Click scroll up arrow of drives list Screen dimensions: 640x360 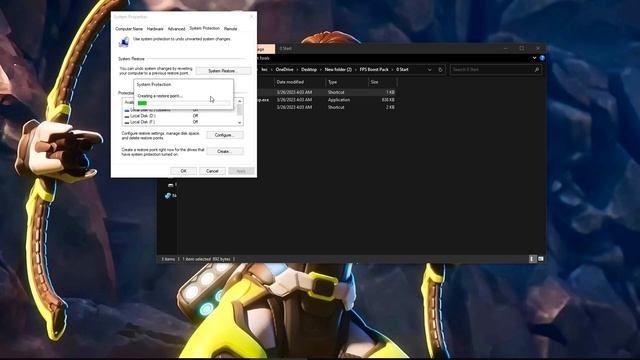pyautogui.click(x=240, y=101)
